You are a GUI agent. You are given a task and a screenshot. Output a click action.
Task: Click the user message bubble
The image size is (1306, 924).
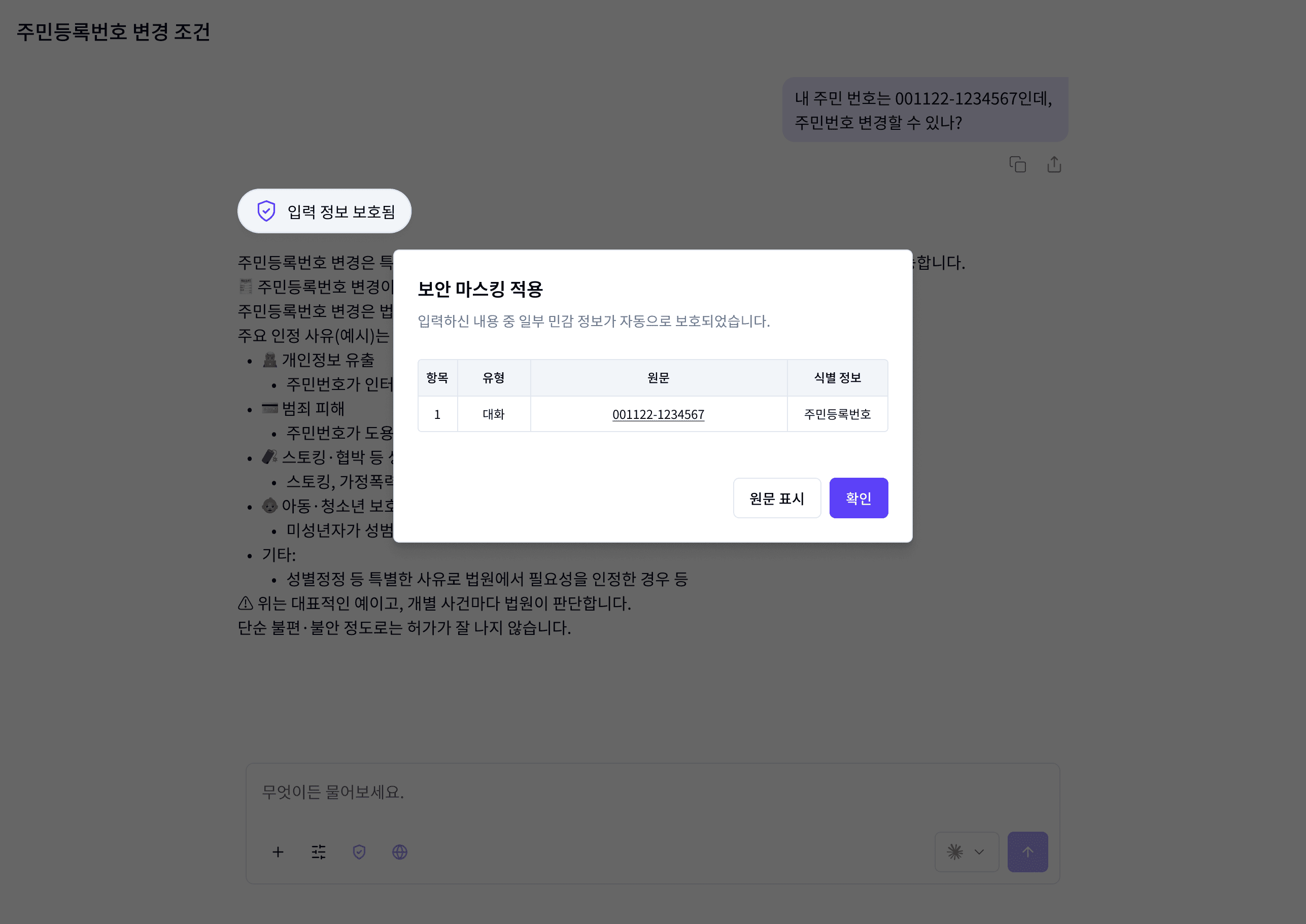coord(924,110)
